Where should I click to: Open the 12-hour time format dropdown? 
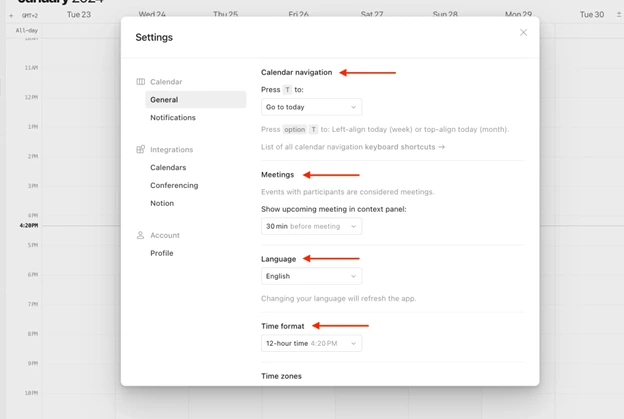pyautogui.click(x=311, y=344)
